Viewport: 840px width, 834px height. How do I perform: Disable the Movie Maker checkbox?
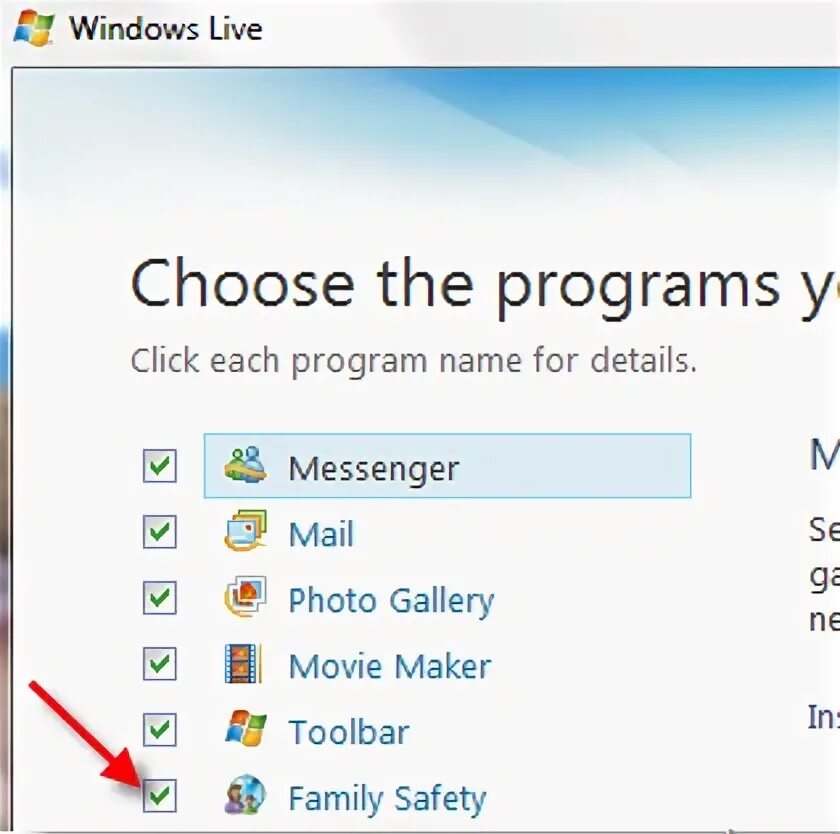pyautogui.click(x=160, y=664)
